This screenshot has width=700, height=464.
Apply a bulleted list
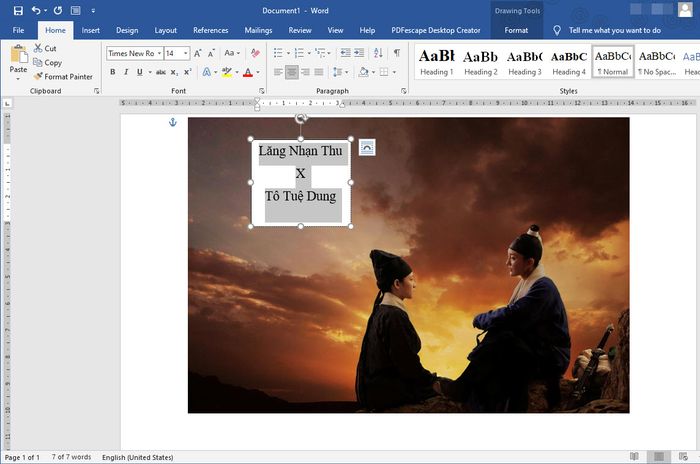coord(278,53)
